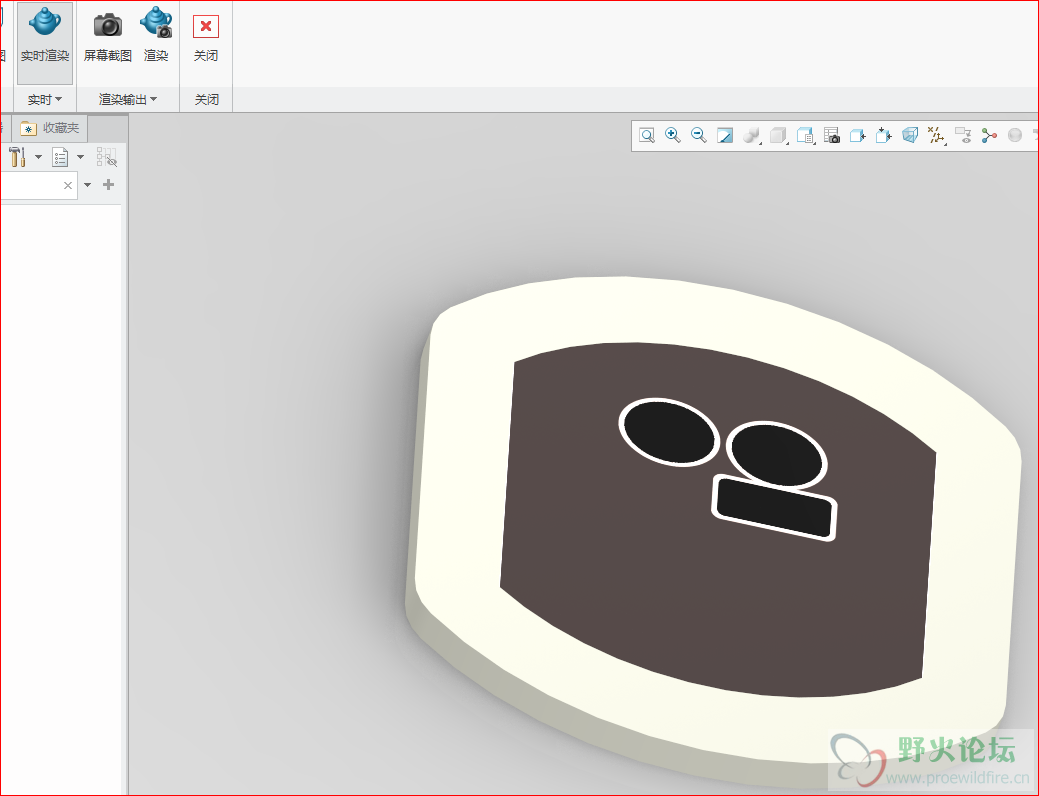Click the tree column visibility icon with crossed eye
The width and height of the screenshot is (1039, 796).
[x=107, y=157]
